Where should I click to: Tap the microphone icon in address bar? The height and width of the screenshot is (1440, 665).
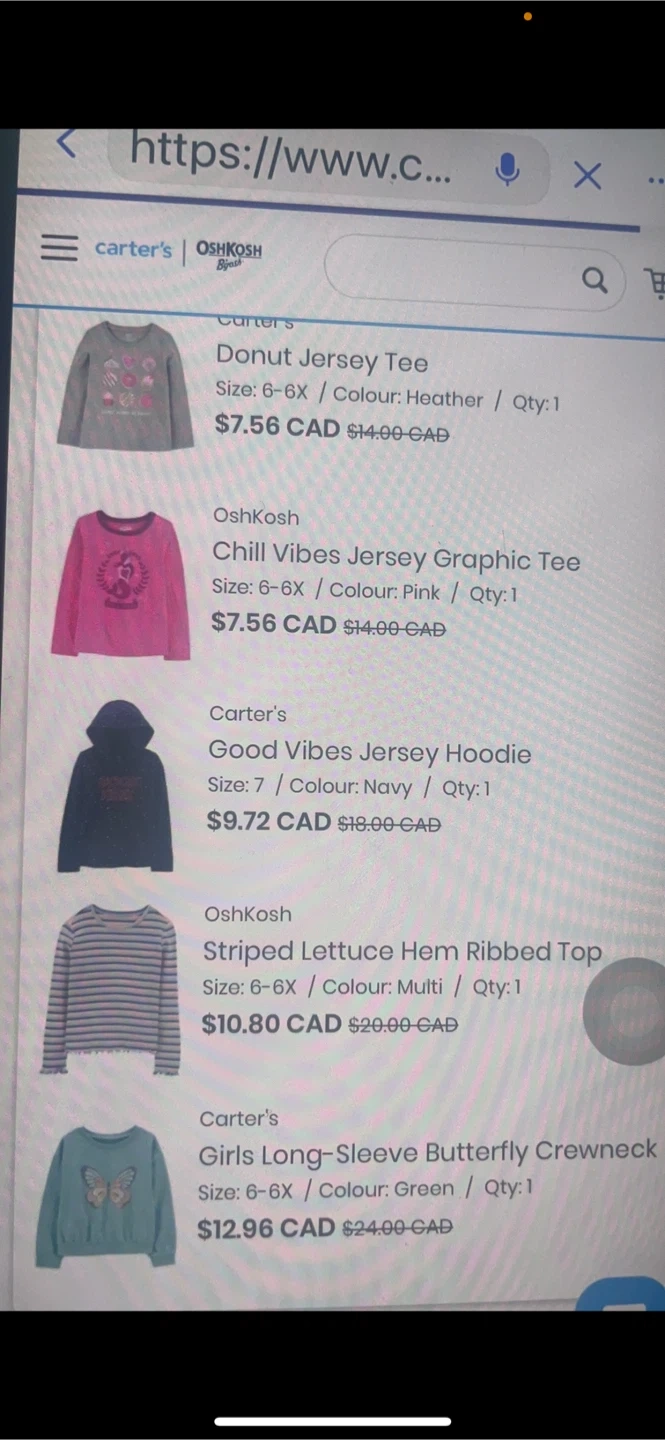(508, 170)
